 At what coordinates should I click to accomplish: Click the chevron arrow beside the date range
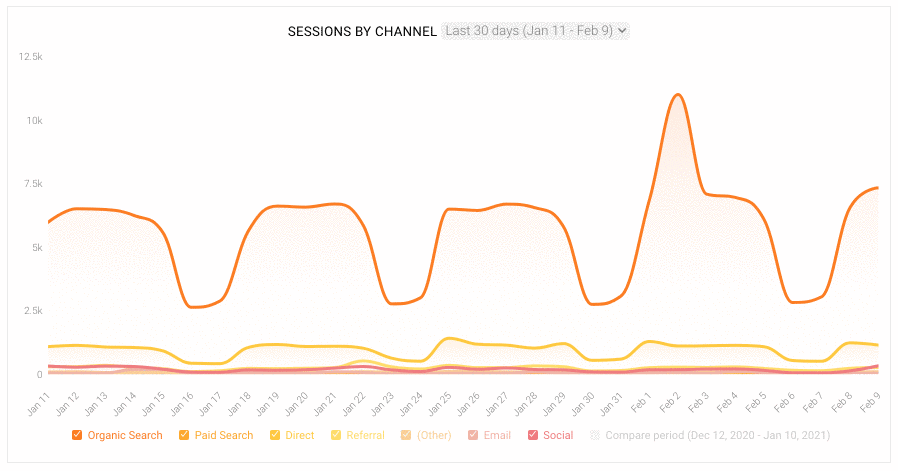(x=622, y=31)
